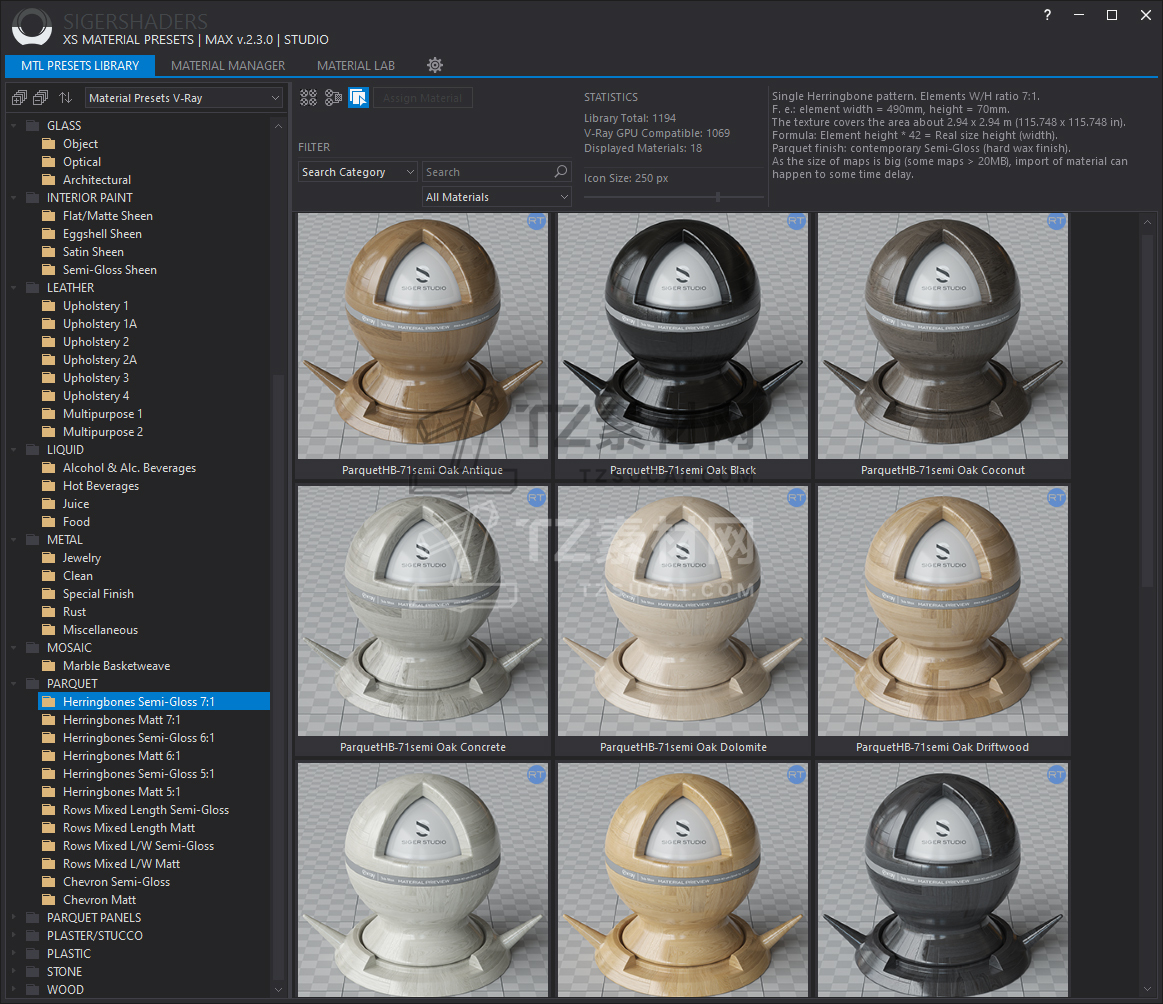Click RT badge on Oak Concrete thumbnail

536,498
